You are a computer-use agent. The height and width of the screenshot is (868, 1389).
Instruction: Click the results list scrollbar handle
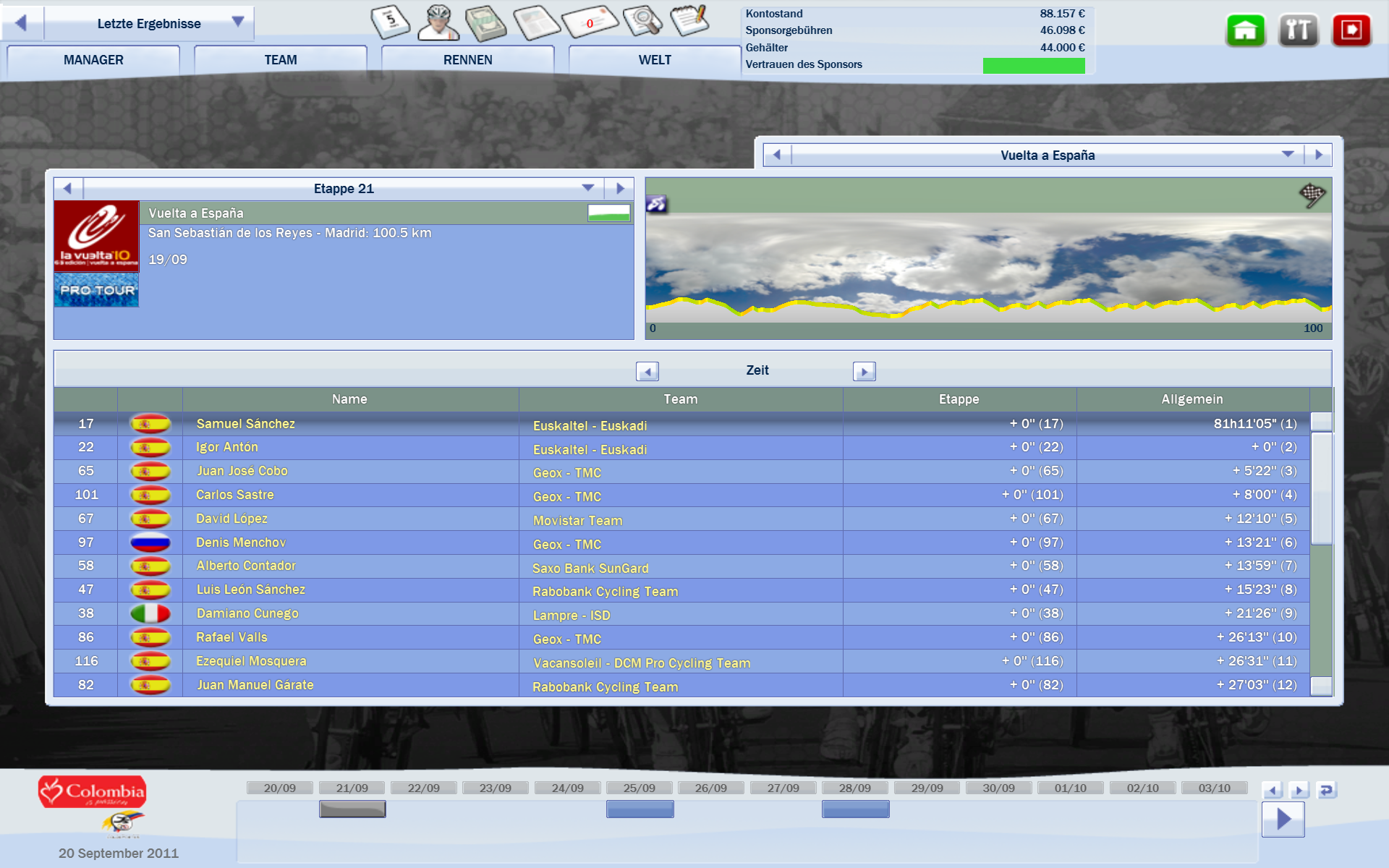click(x=1321, y=487)
